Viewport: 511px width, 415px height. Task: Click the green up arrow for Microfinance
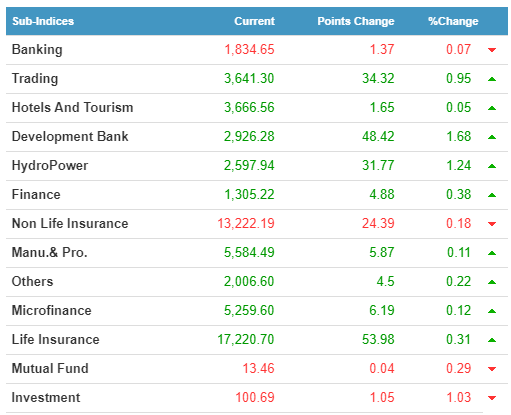click(492, 311)
